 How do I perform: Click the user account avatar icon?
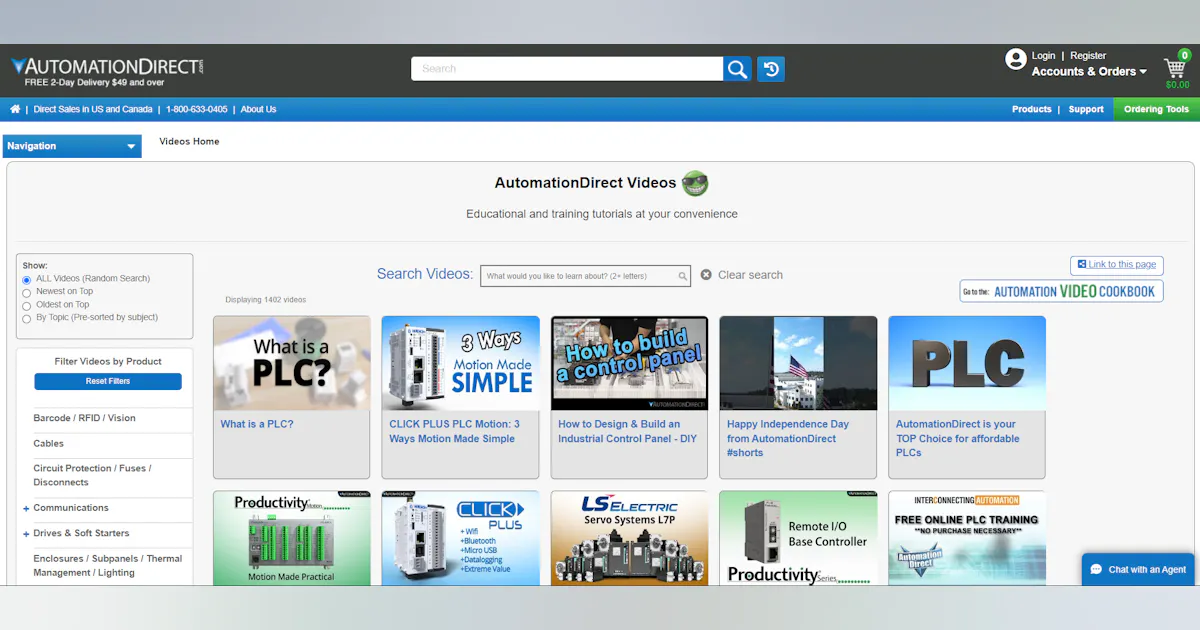[1016, 59]
